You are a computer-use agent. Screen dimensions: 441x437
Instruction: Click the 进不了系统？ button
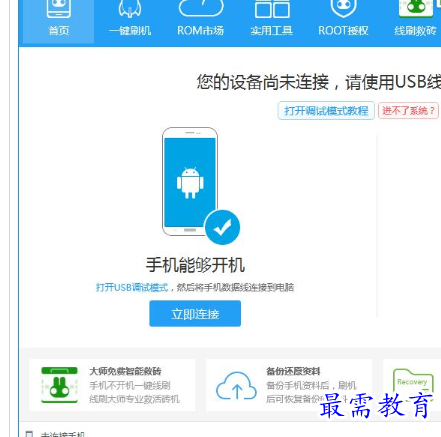[x=408, y=111]
